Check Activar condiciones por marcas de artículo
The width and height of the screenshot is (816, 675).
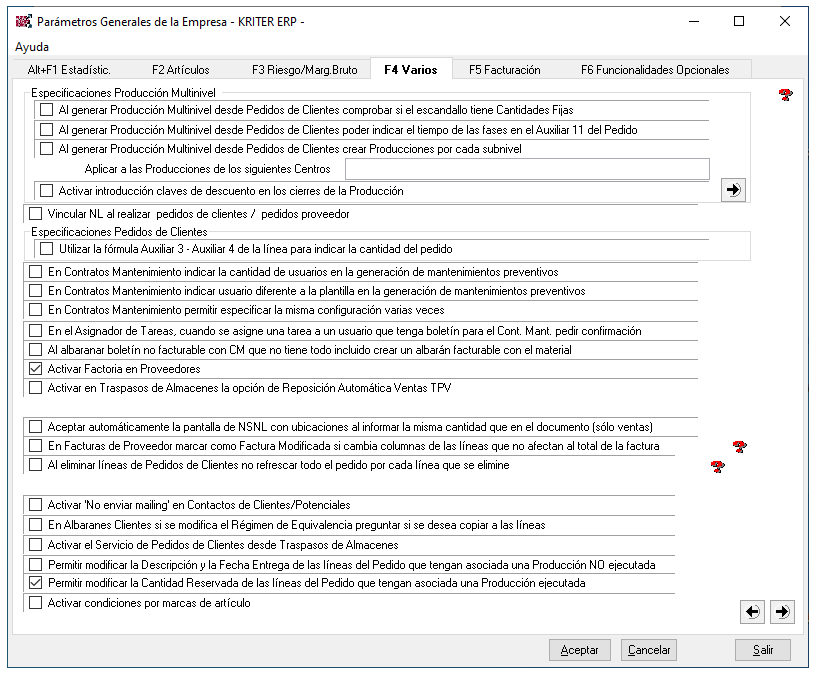(37, 603)
